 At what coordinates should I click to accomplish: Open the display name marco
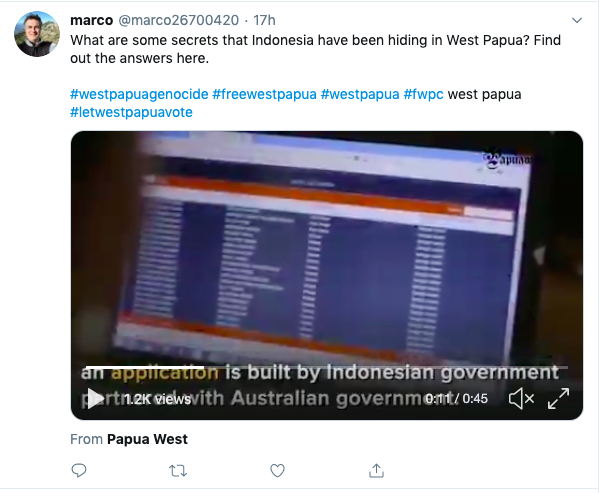pyautogui.click(x=92, y=20)
